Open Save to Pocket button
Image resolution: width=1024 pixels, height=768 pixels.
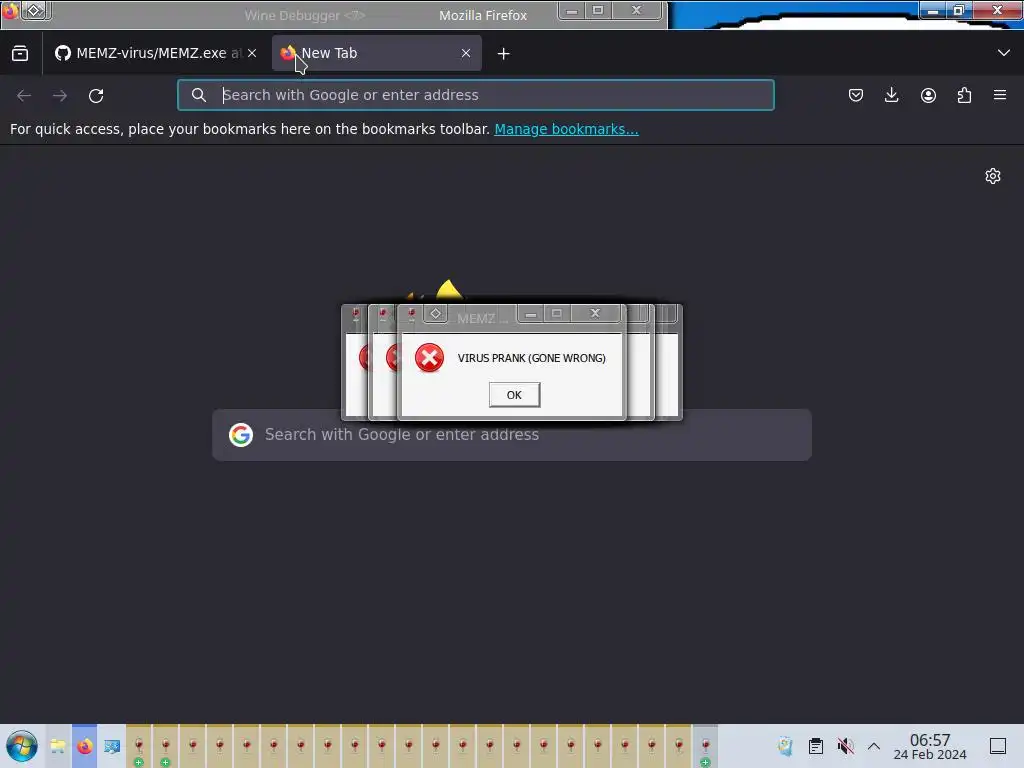856,95
